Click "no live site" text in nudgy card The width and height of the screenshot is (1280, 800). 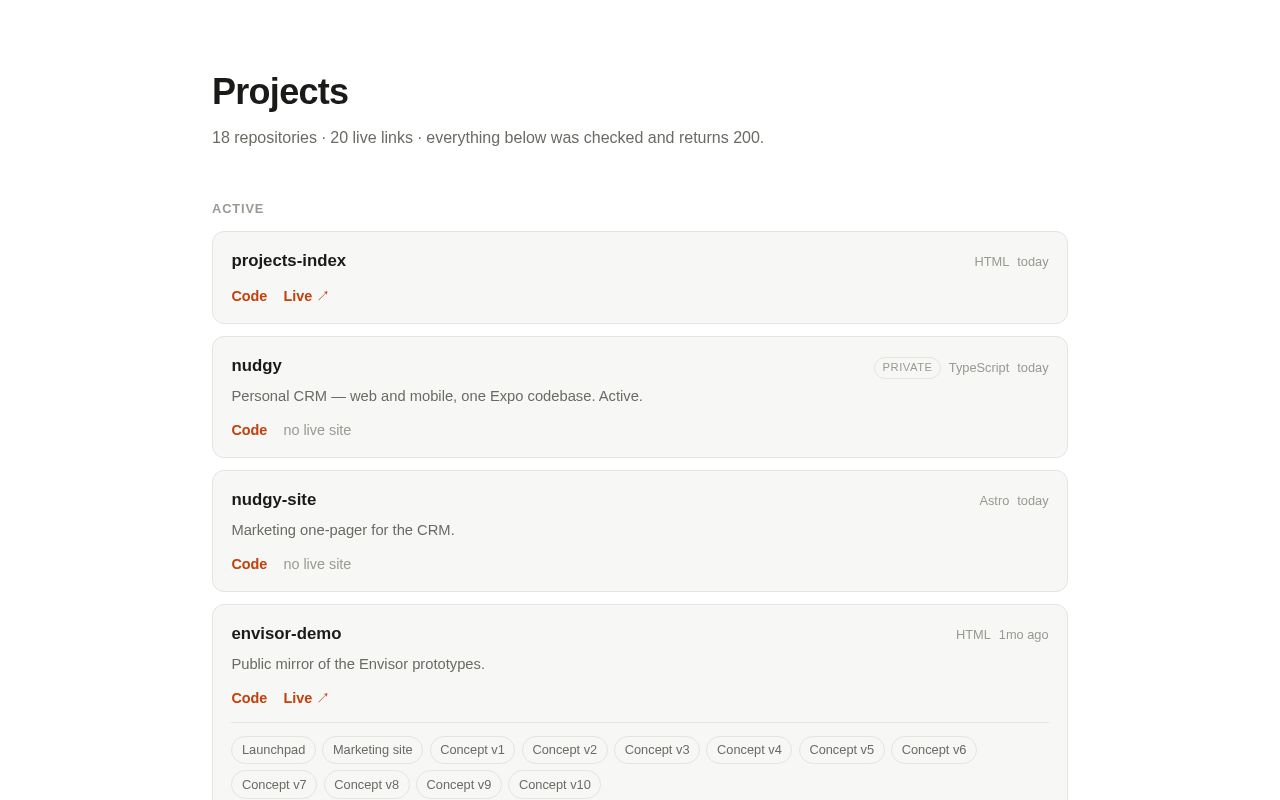click(x=317, y=430)
